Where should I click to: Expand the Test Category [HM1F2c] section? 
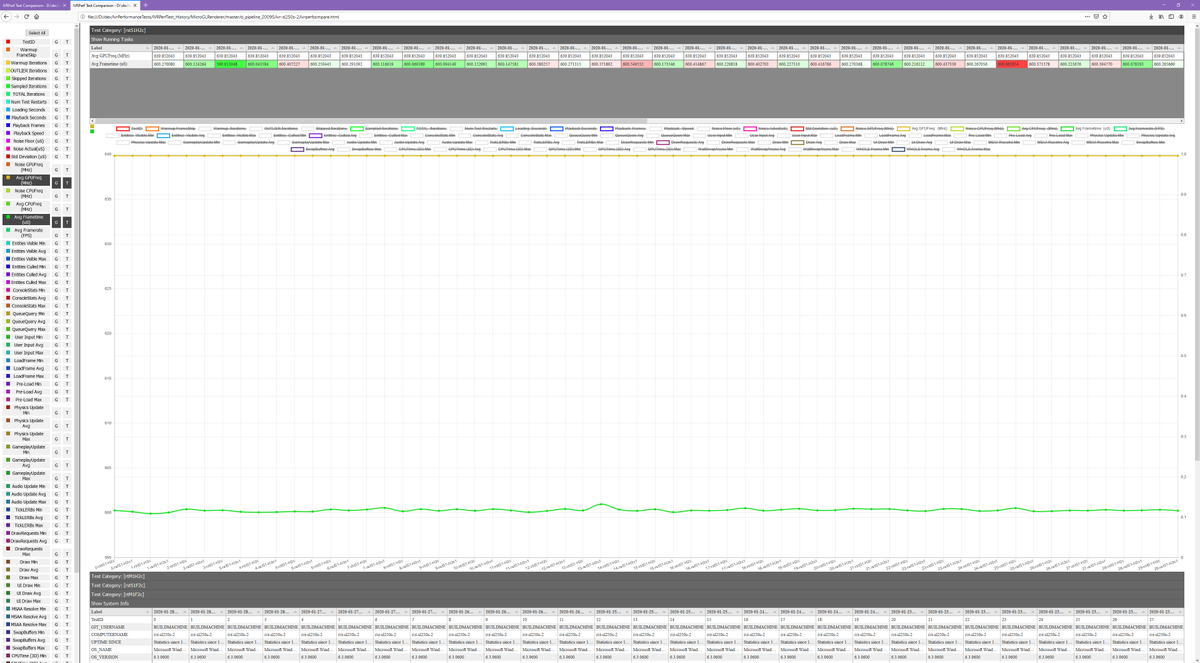(x=636, y=594)
